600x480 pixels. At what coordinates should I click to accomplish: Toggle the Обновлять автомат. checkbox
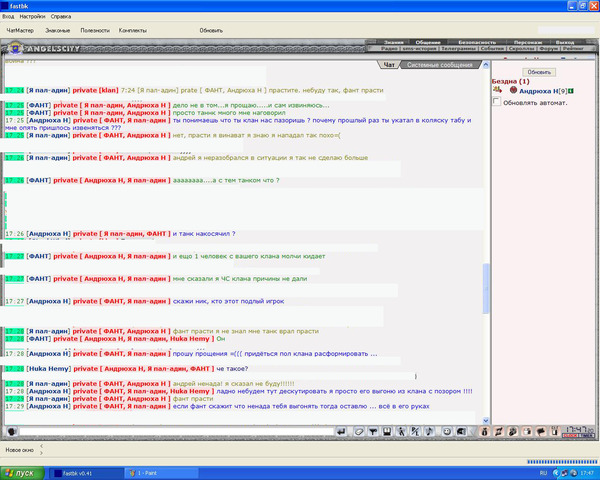pyautogui.click(x=497, y=101)
